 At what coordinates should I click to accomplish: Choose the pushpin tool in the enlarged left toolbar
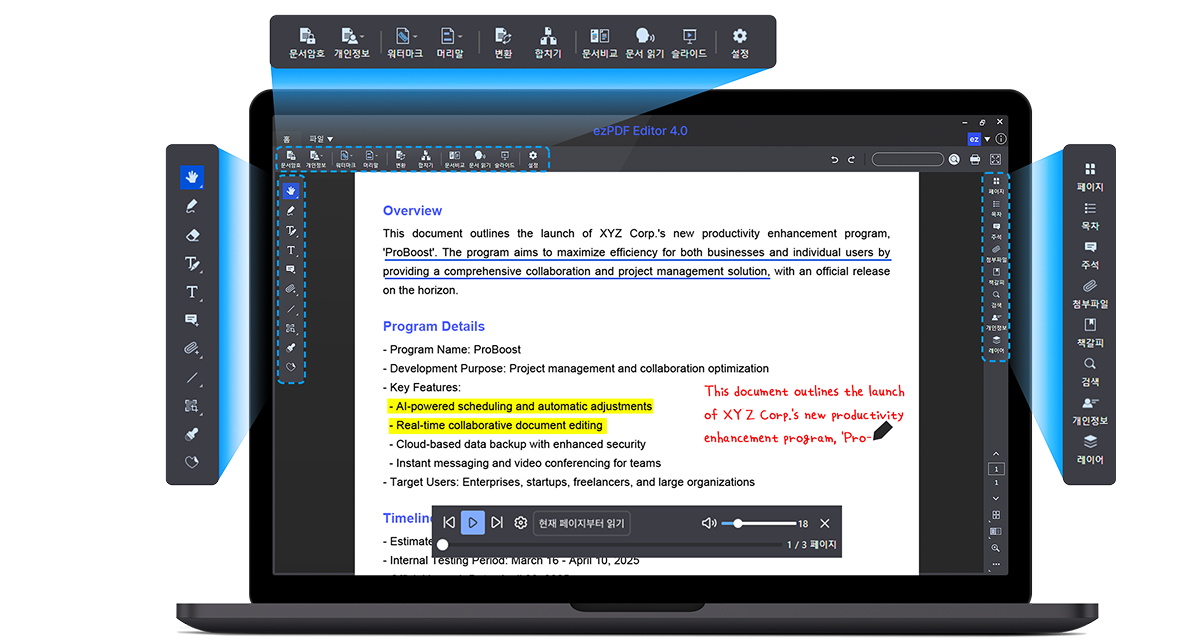192,435
